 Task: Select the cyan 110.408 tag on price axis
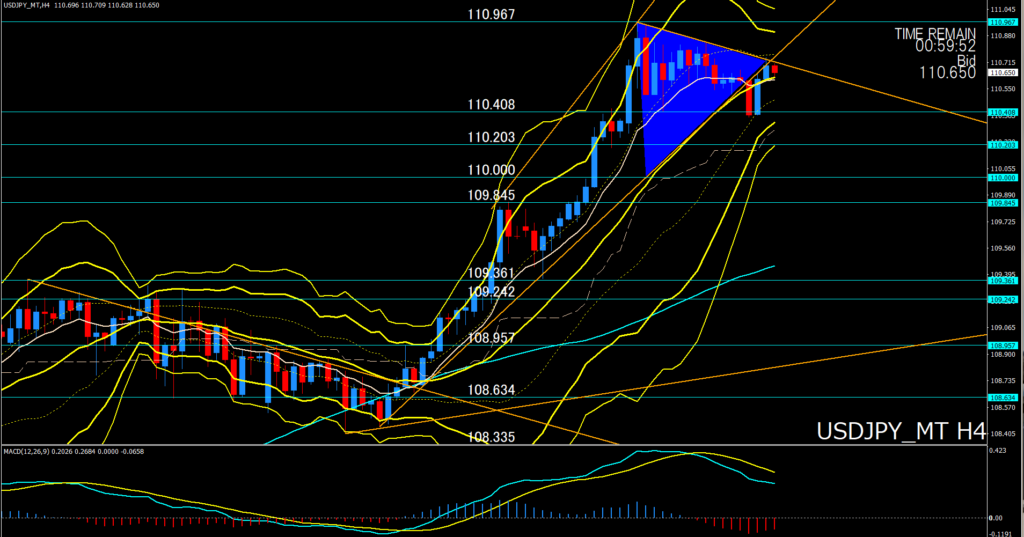[x=1003, y=112]
